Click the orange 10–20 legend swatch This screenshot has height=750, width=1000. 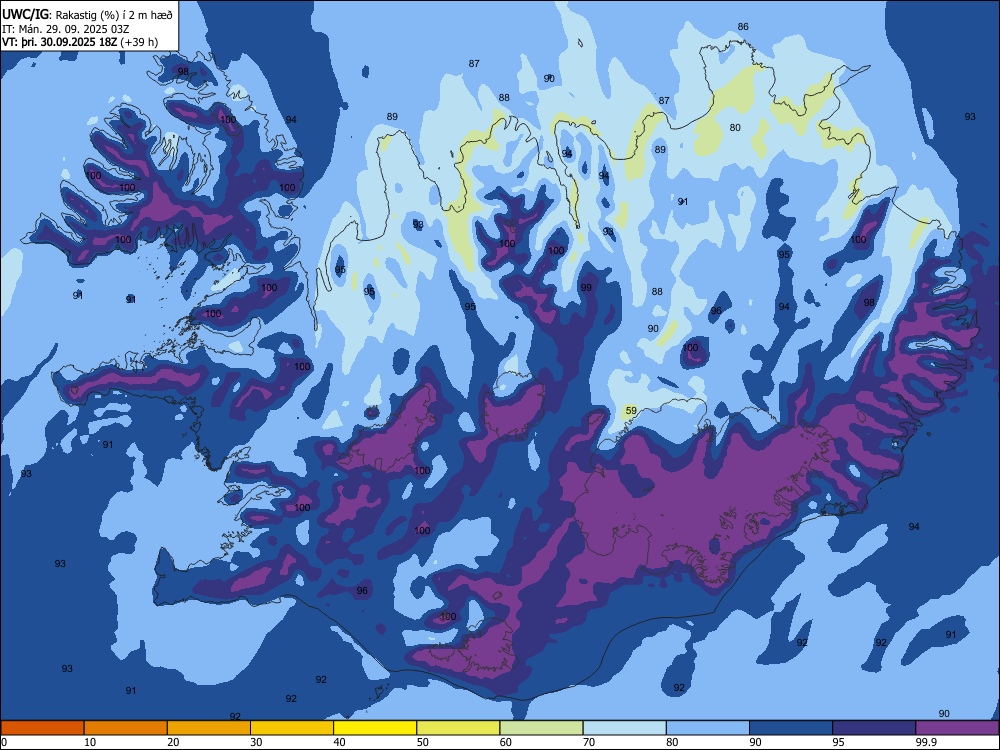(126, 728)
